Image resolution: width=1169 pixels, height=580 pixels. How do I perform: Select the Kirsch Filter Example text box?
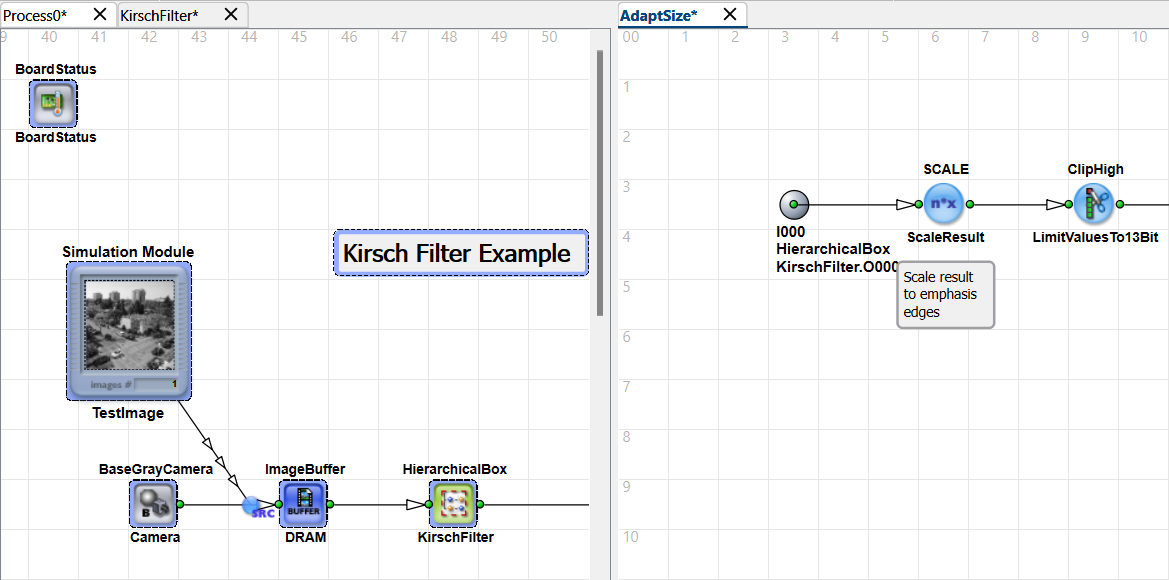point(460,253)
